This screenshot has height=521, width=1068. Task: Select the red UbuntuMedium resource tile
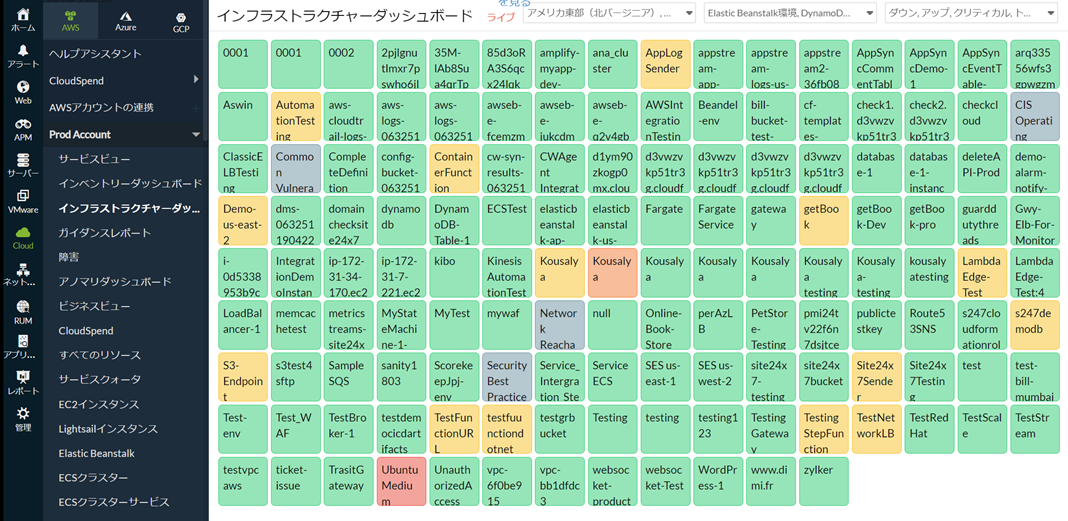(400, 481)
